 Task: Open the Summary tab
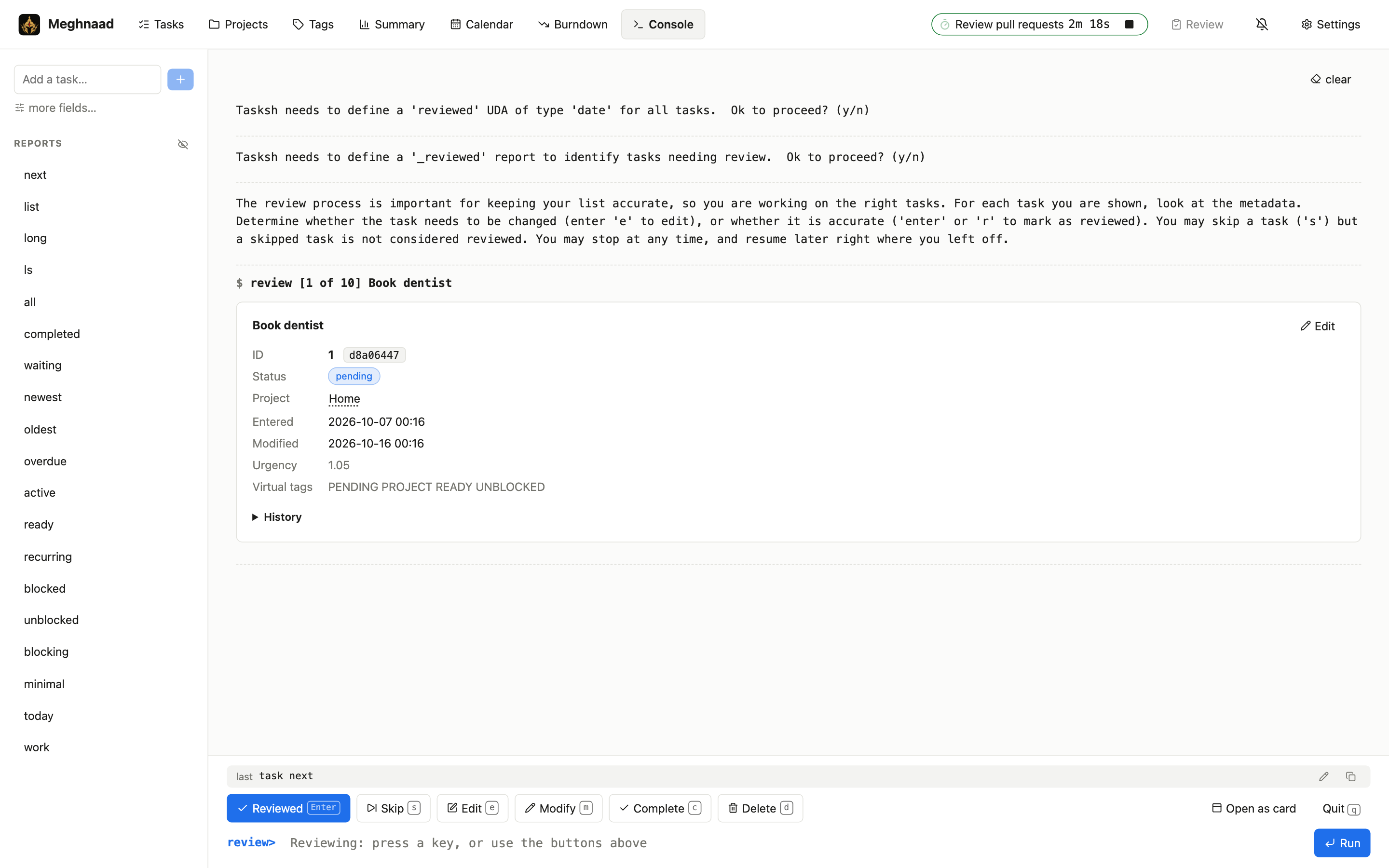392,24
